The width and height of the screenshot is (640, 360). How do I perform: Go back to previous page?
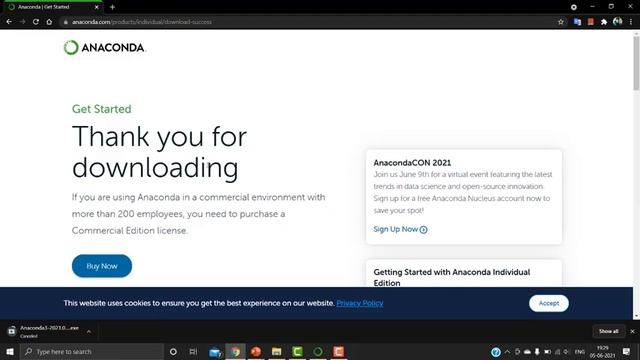coord(9,22)
